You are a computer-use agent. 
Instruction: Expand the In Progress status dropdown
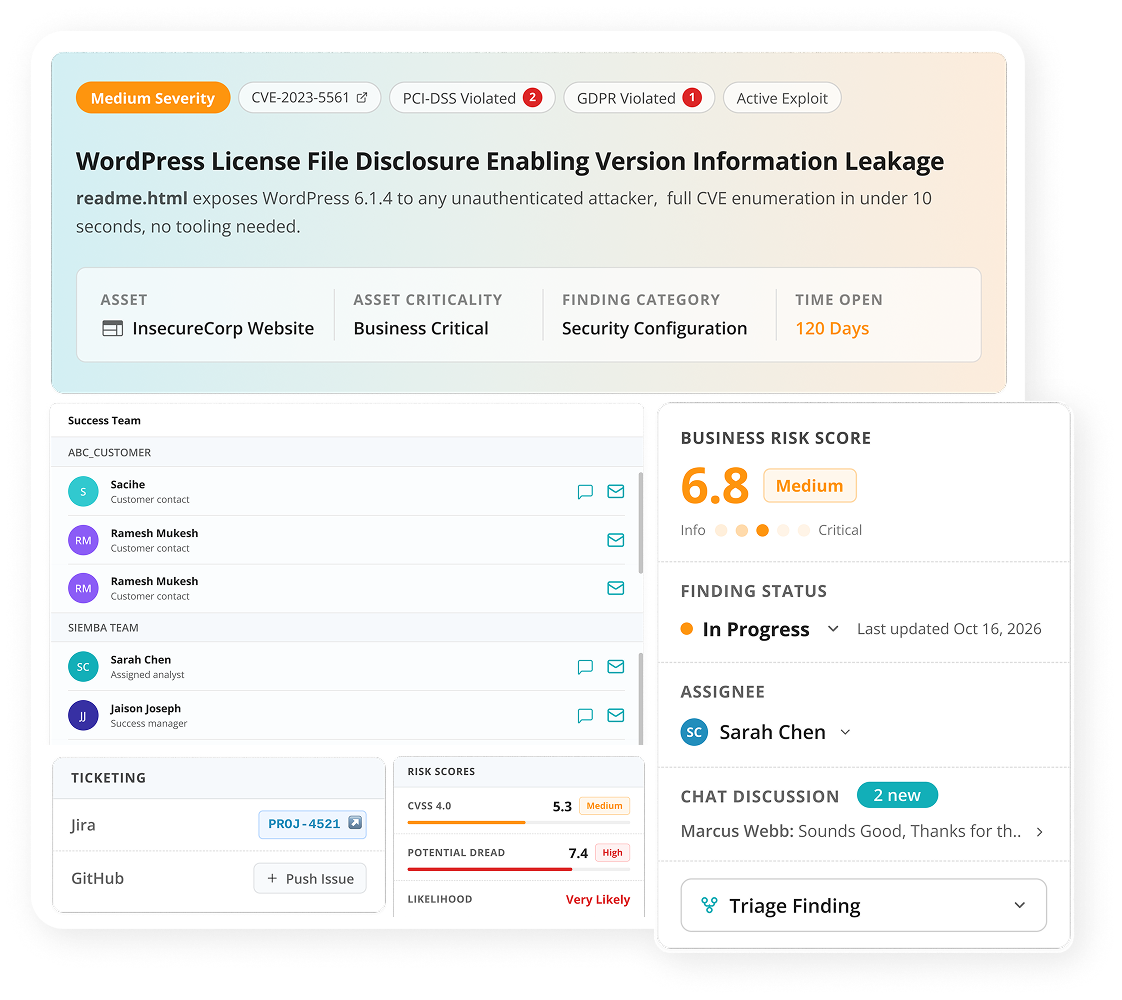(833, 629)
